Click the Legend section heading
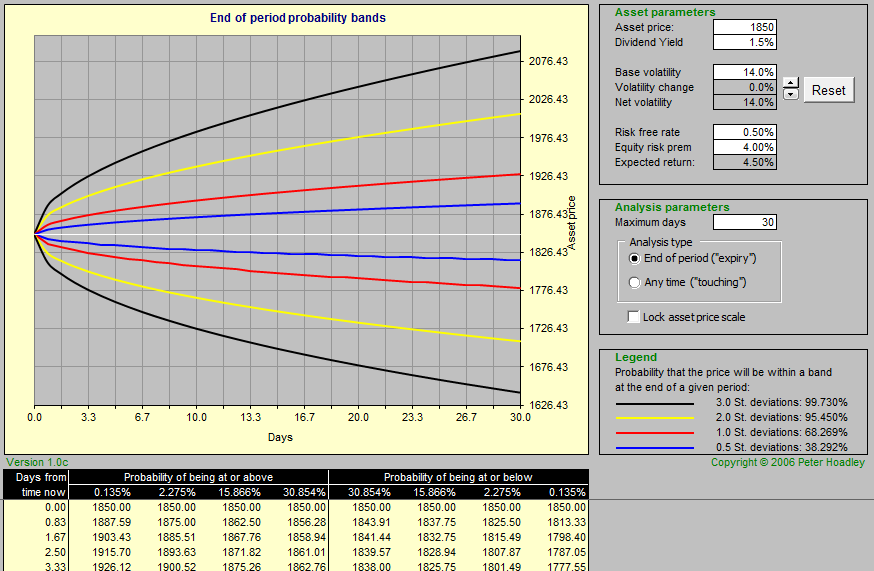 (635, 357)
